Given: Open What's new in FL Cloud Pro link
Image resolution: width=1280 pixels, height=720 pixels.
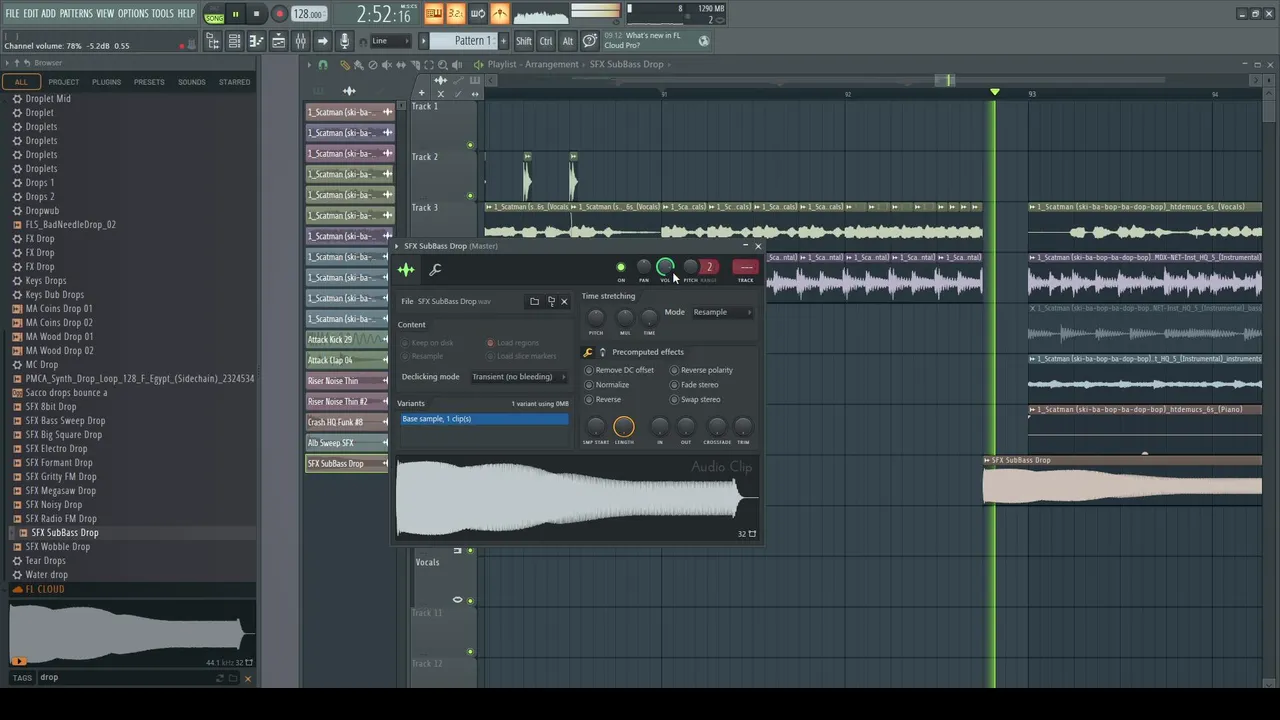Looking at the screenshot, I should click(x=655, y=40).
